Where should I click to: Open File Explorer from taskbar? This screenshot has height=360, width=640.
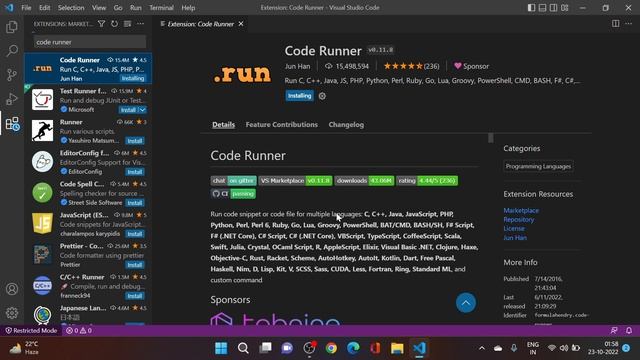[x=397, y=348]
